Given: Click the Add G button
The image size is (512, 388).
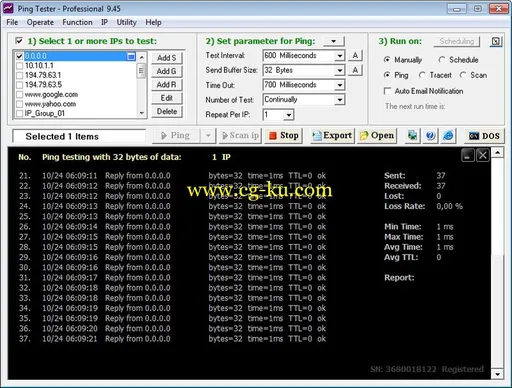Looking at the screenshot, I should pos(167,71).
